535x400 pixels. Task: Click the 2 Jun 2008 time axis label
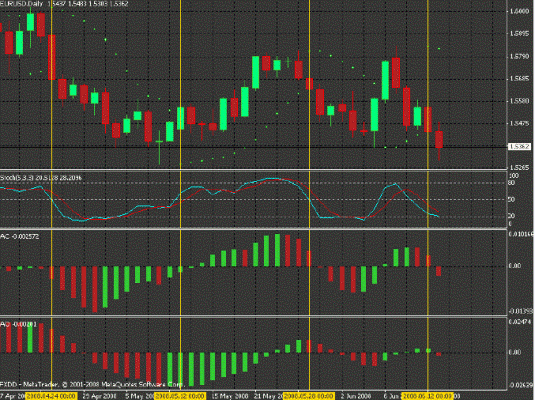point(356,396)
